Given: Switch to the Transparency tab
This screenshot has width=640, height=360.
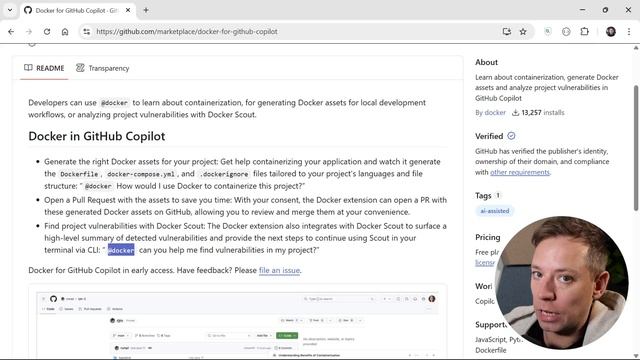Looking at the screenshot, I should click(102, 68).
